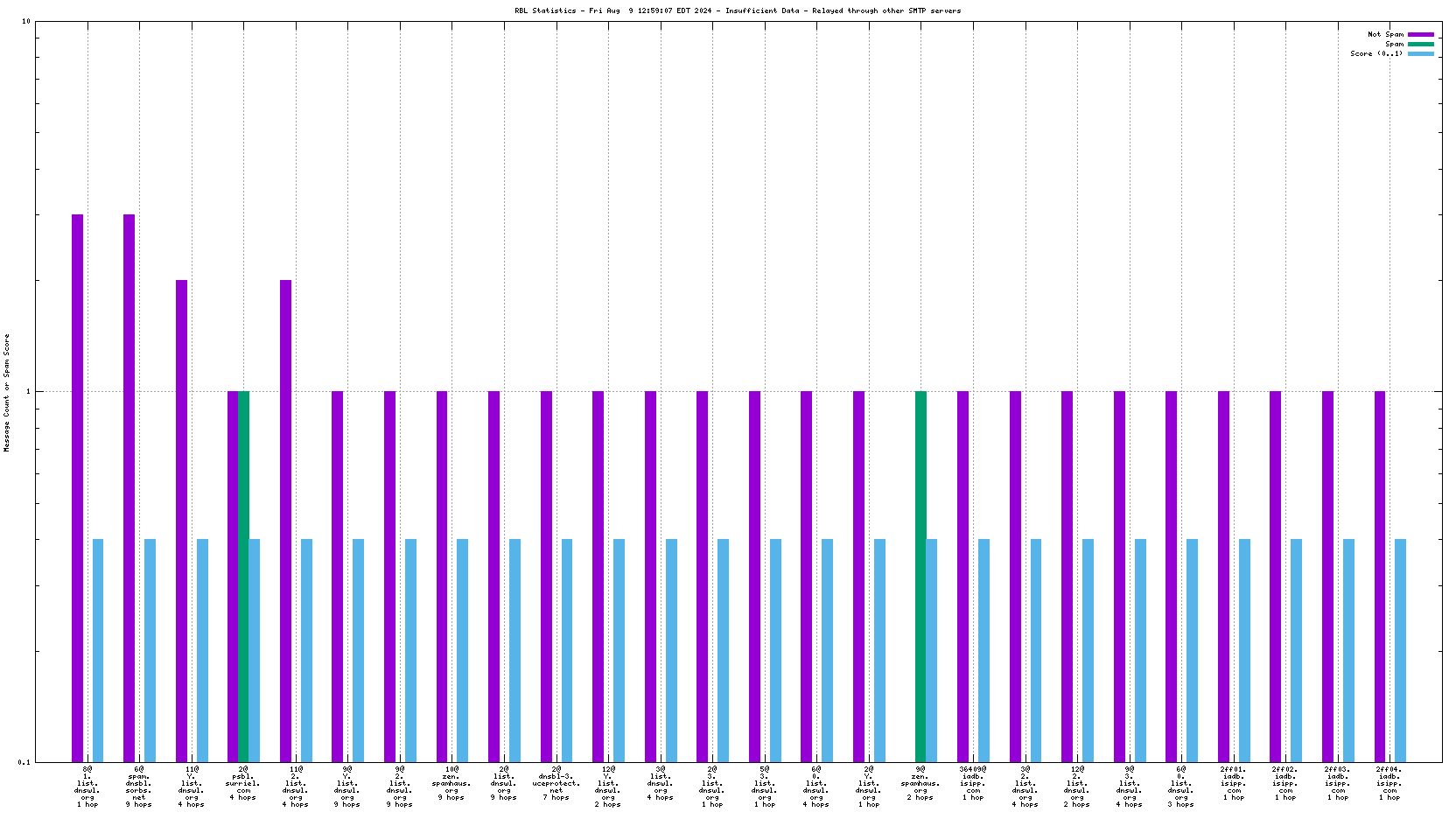Click the purple Not Spam legend swatch
1456x819 pixels.
pos(1421,35)
